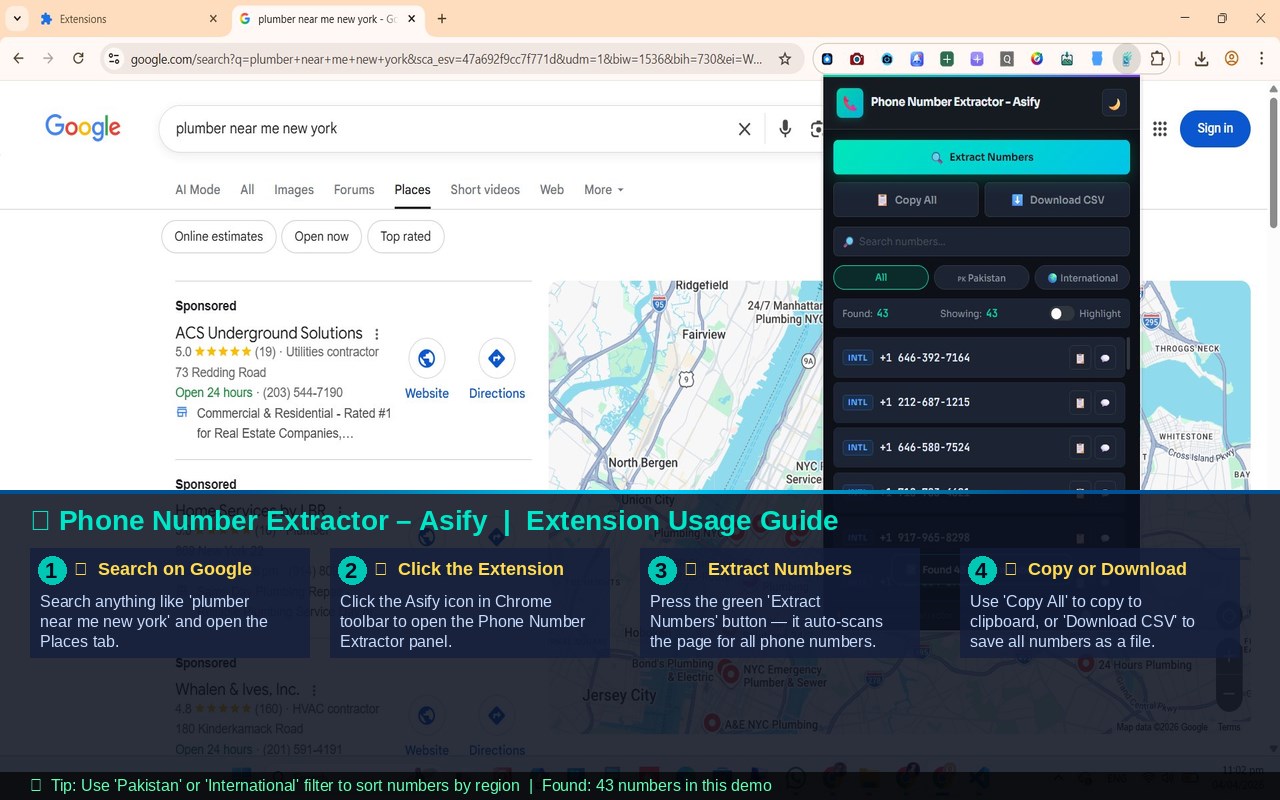The image size is (1280, 800).
Task: Click the gray Q extension icon
Action: coord(1007,59)
